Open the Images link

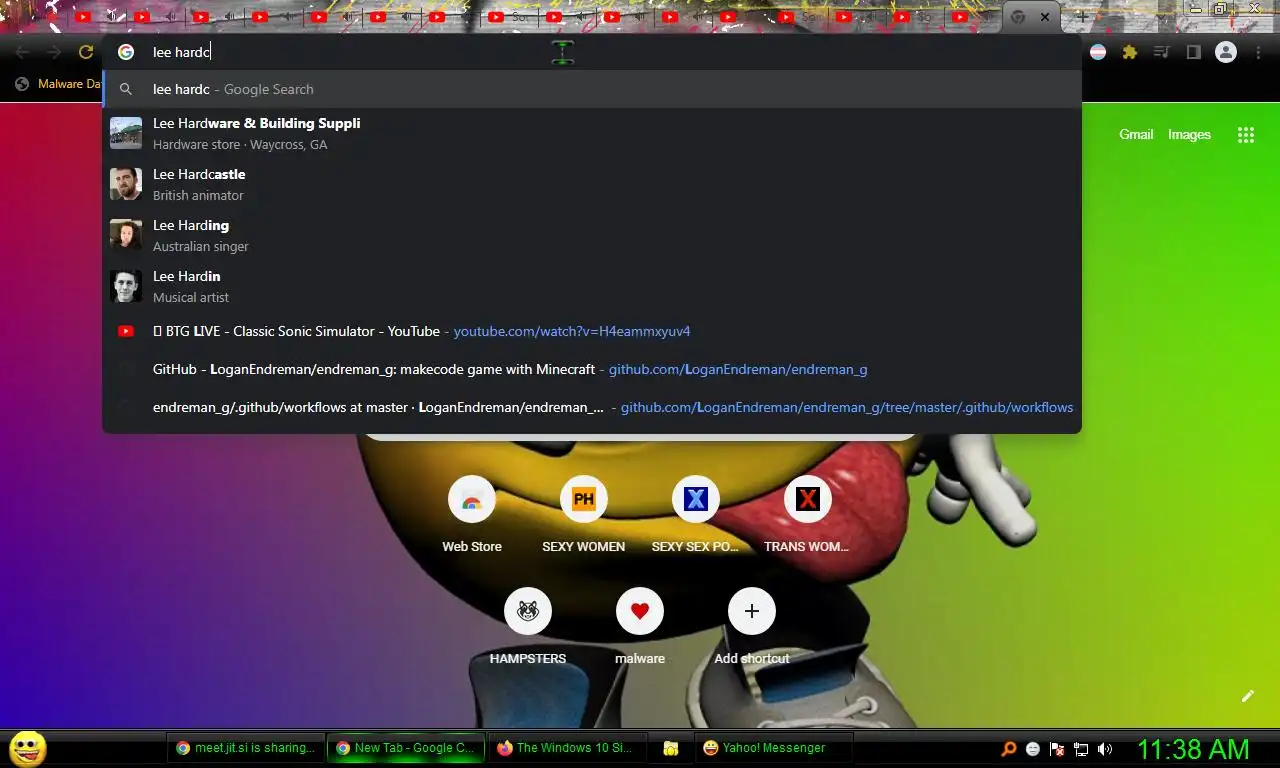coord(1189,134)
